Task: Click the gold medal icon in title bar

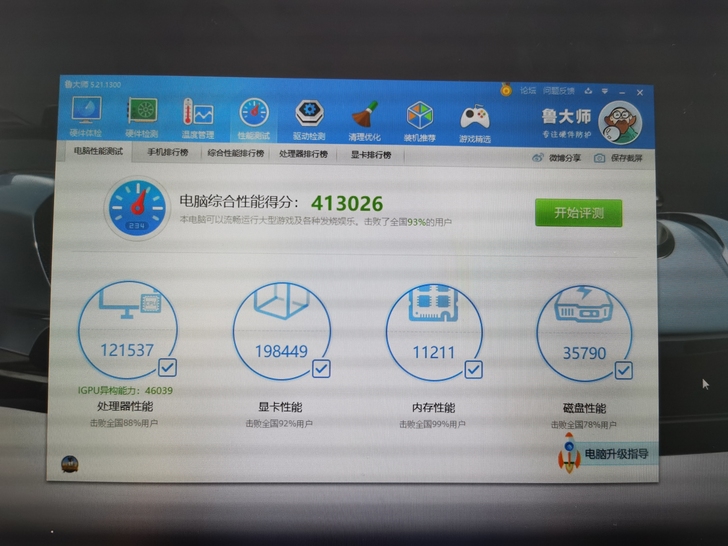Action: coord(506,89)
